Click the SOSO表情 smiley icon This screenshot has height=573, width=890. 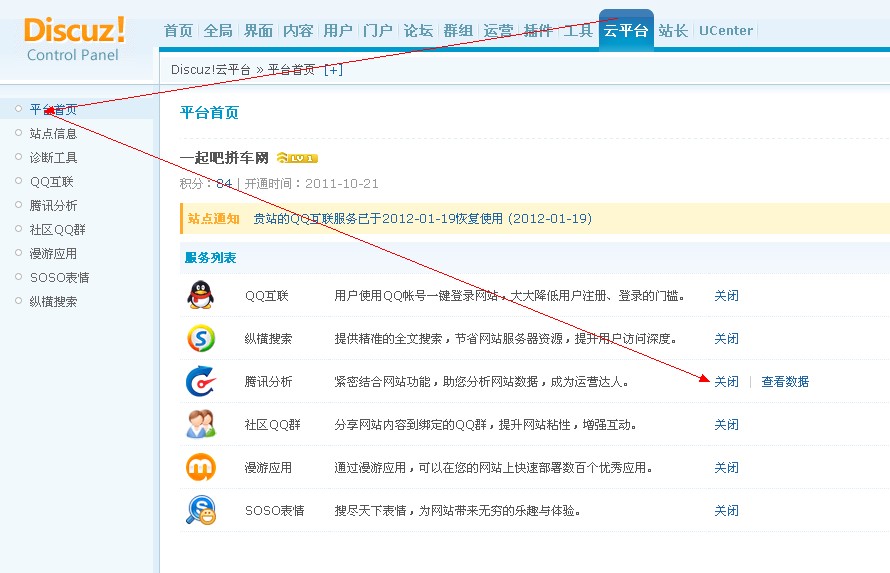click(x=201, y=510)
